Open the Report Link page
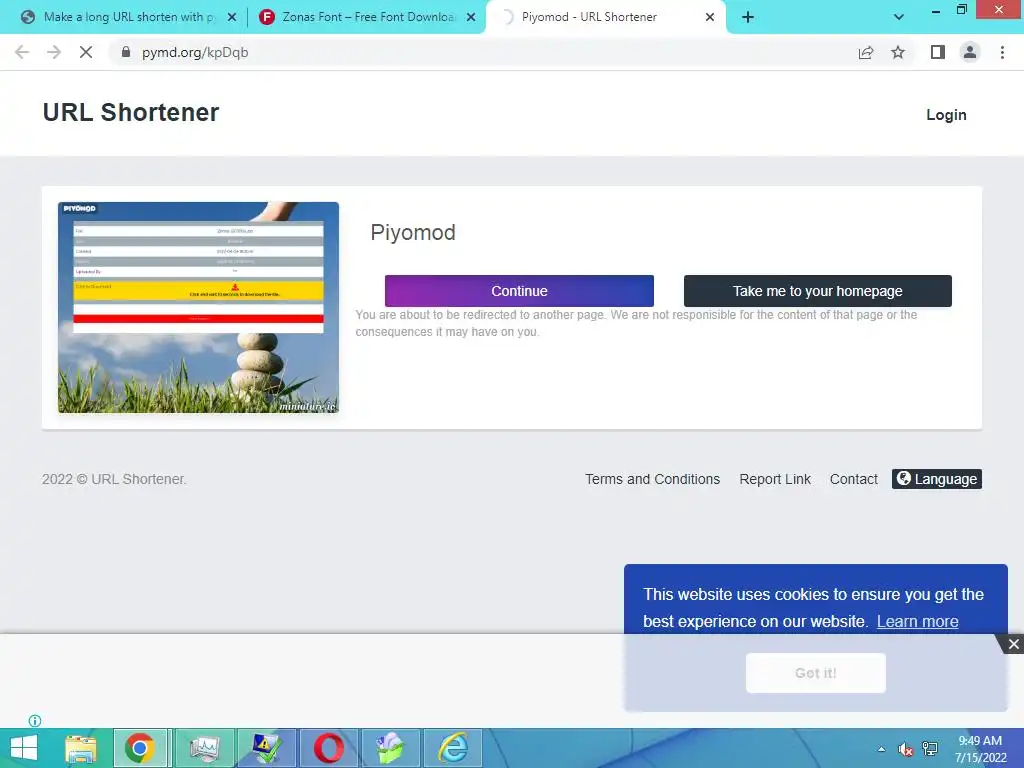Viewport: 1024px width, 768px height. [775, 479]
